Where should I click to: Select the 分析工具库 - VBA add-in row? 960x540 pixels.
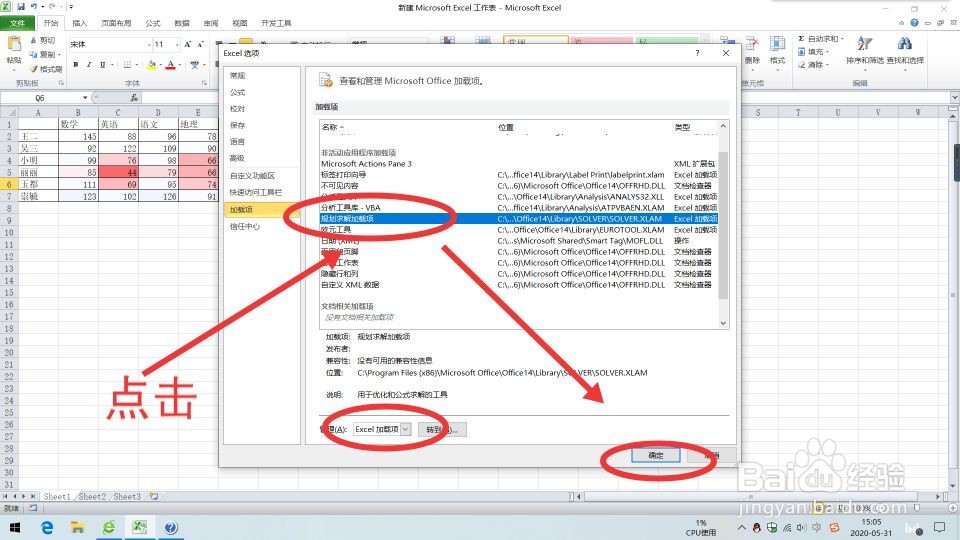point(519,208)
